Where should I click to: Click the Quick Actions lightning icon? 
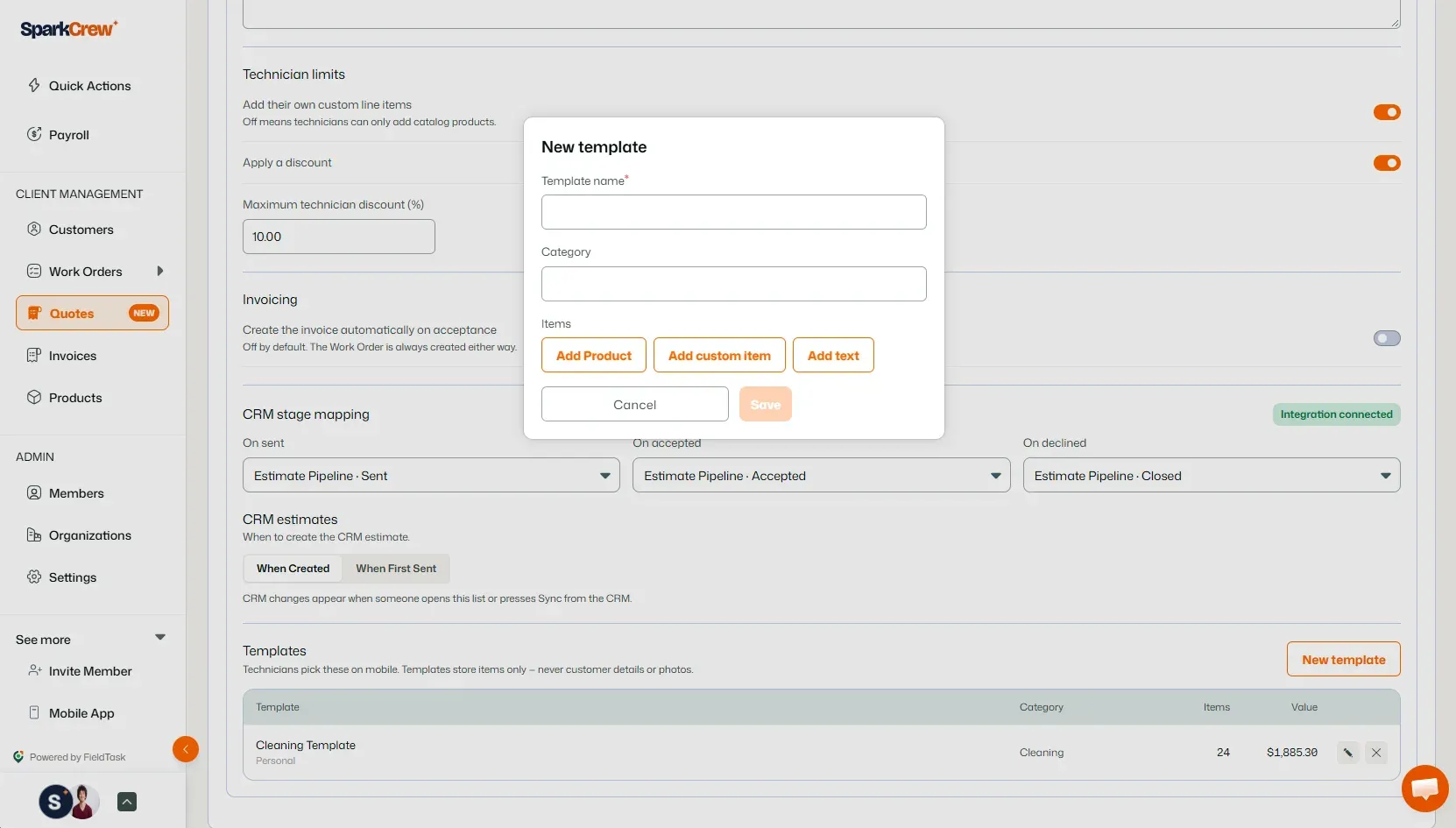34,85
